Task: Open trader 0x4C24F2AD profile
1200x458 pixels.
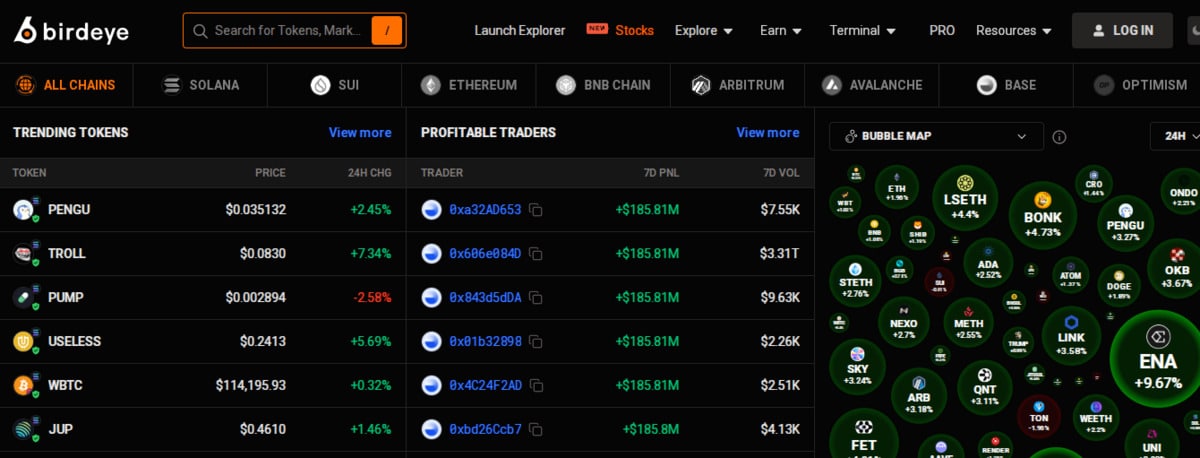Action: tap(485, 386)
